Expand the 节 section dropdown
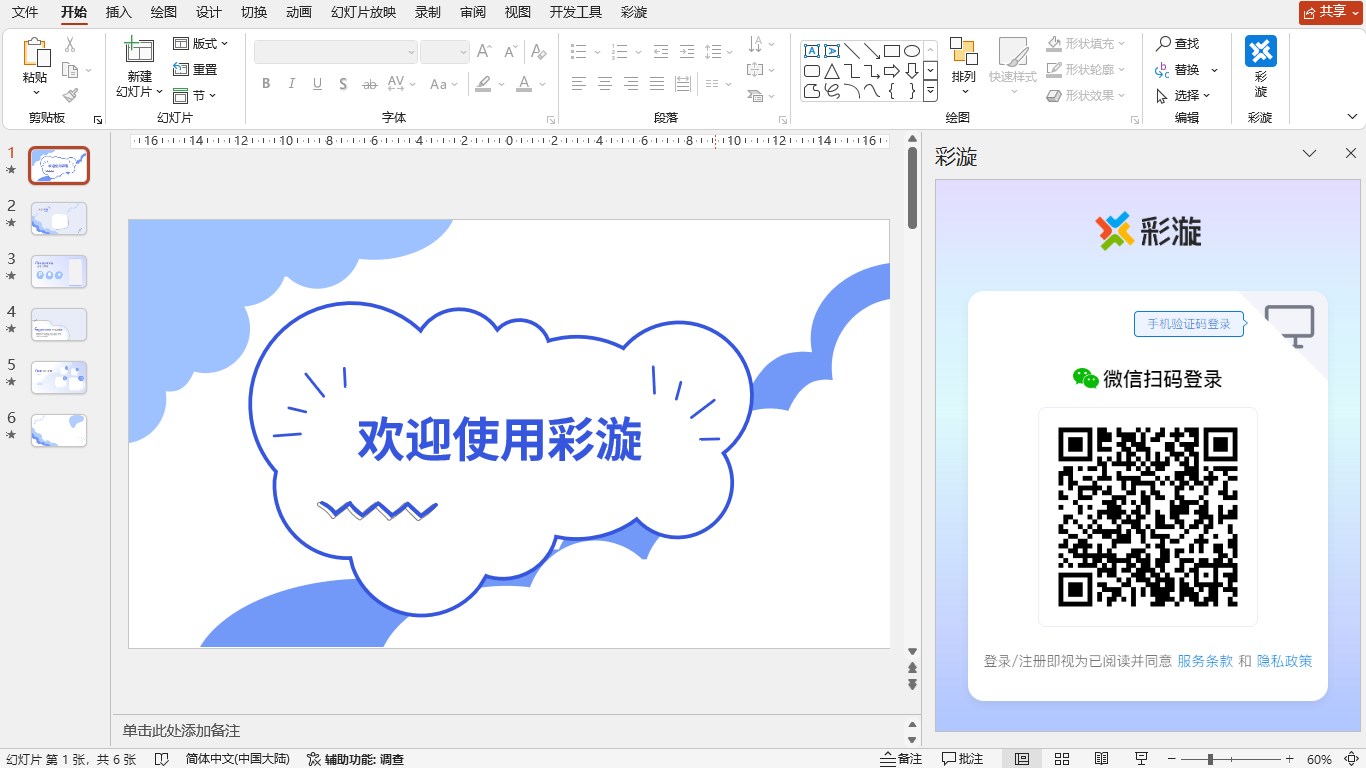 (x=195, y=96)
